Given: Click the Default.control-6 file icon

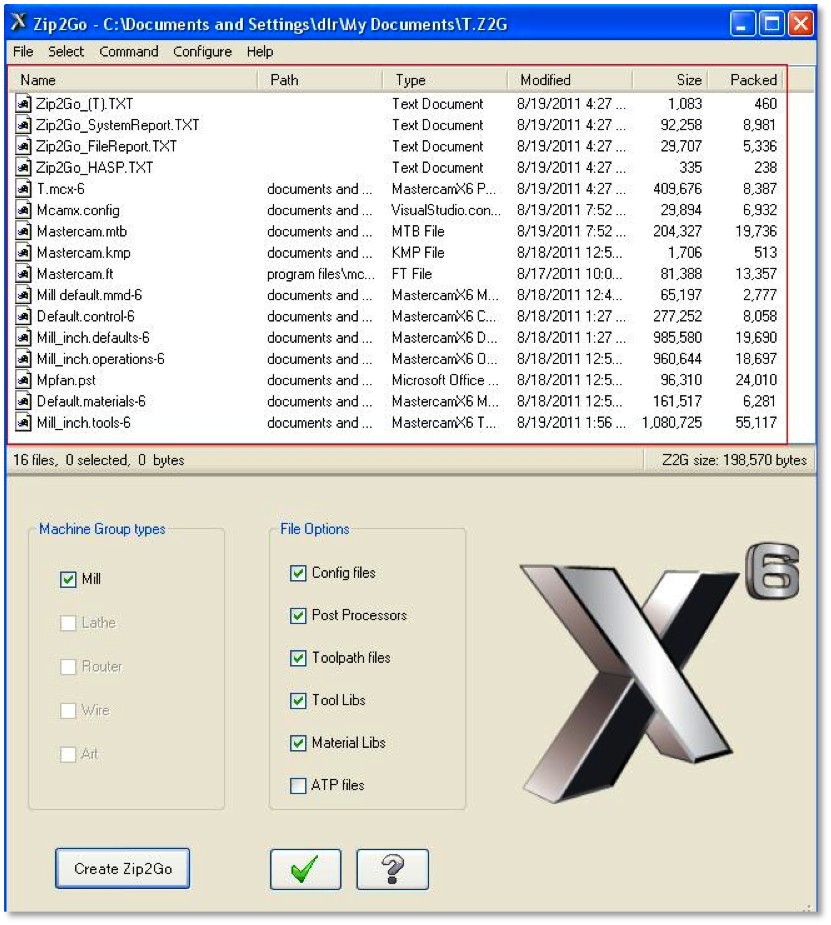Looking at the screenshot, I should pyautogui.click(x=23, y=316).
